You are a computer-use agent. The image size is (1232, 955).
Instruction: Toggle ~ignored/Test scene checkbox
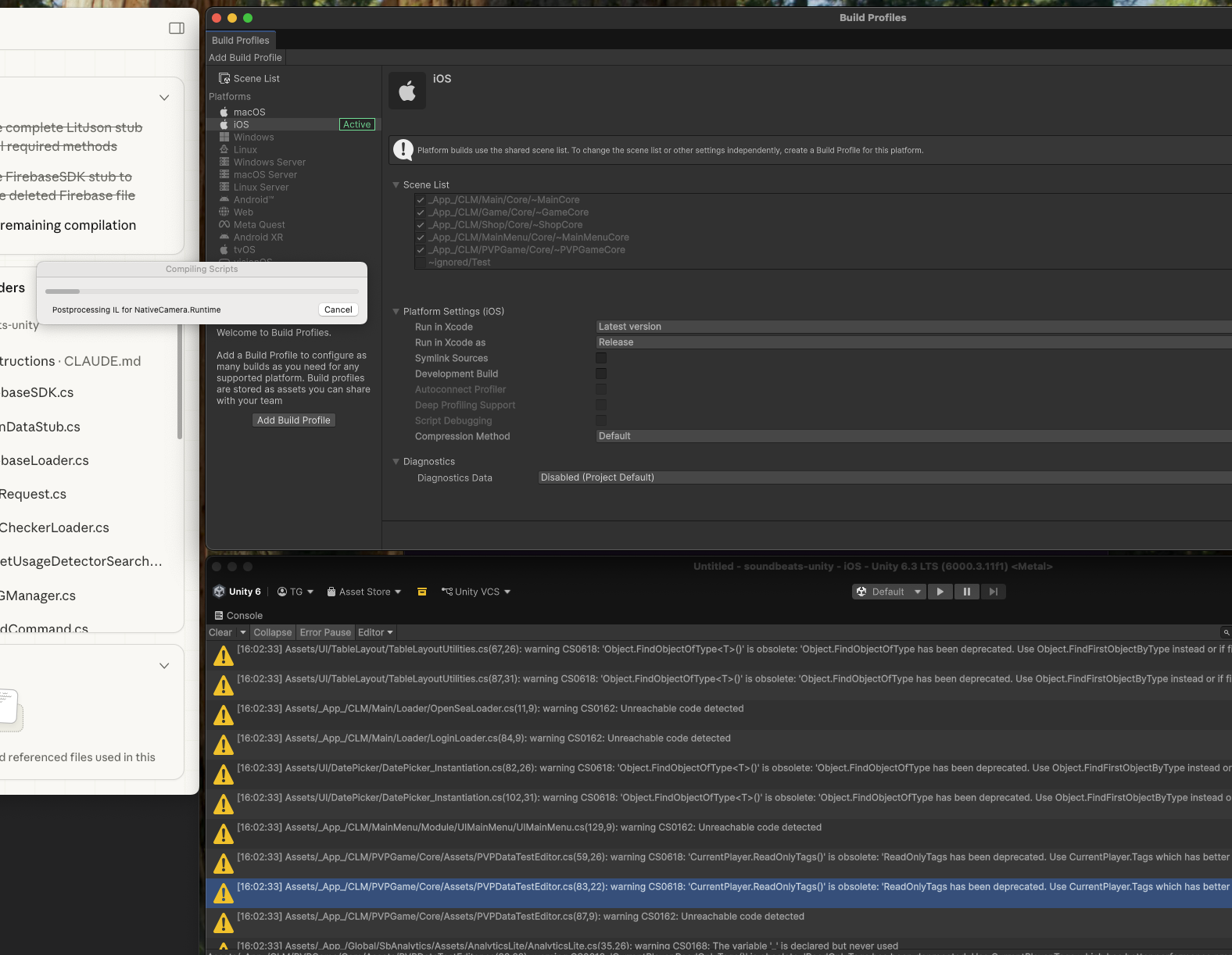421,263
